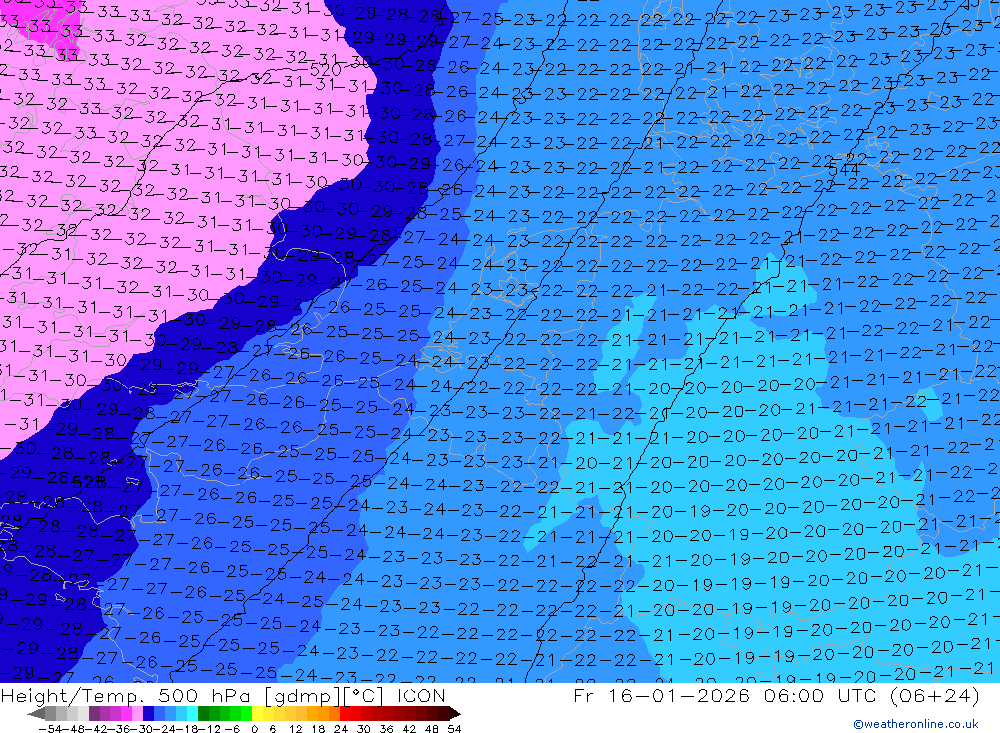Click the cyan legend swatch above -18
Viewport: 1000px width, 733px height.
point(192,714)
